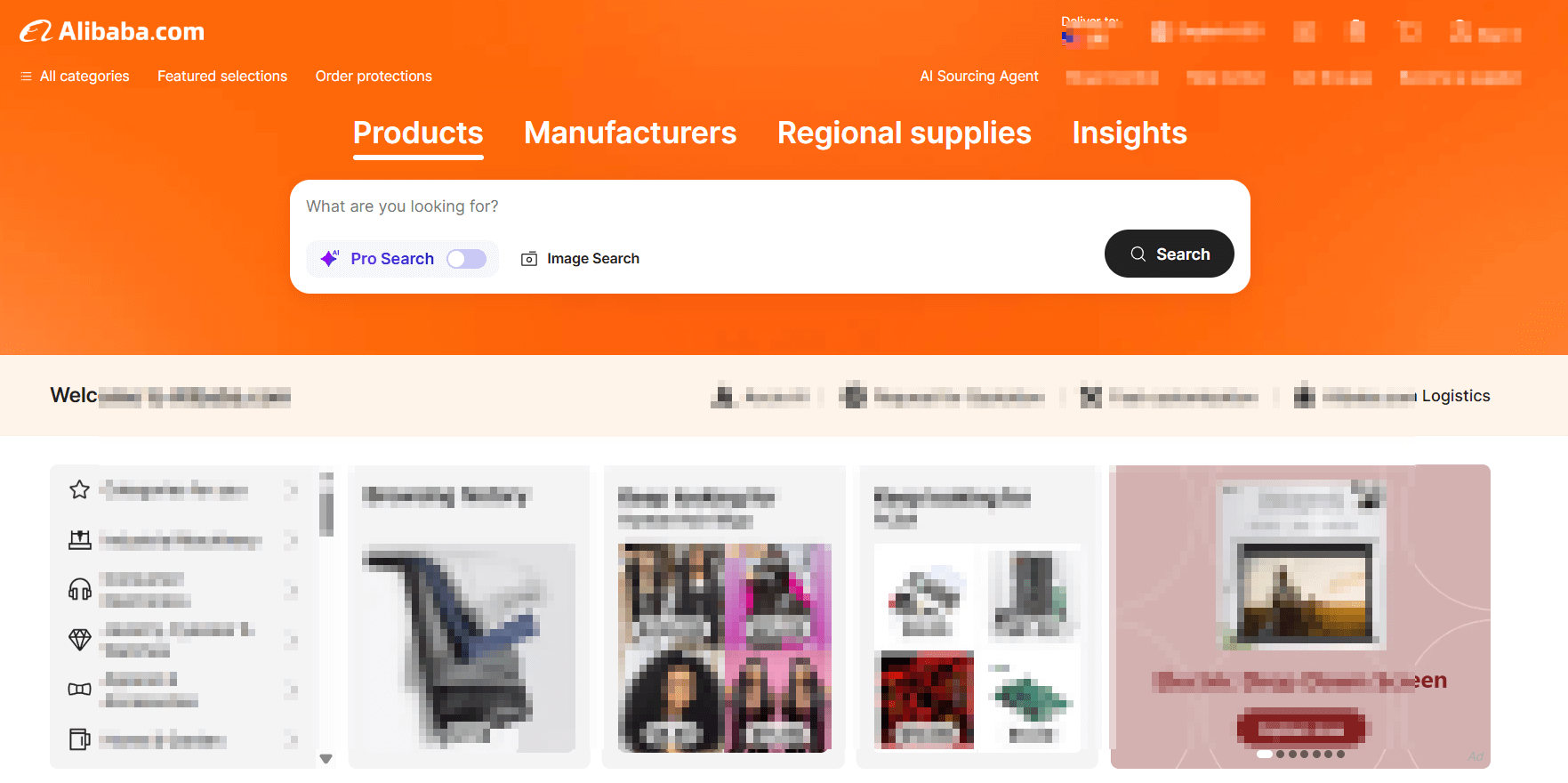Image resolution: width=1568 pixels, height=783 pixels.
Task: Click the Pro Search AI sparkle icon
Action: (x=329, y=258)
